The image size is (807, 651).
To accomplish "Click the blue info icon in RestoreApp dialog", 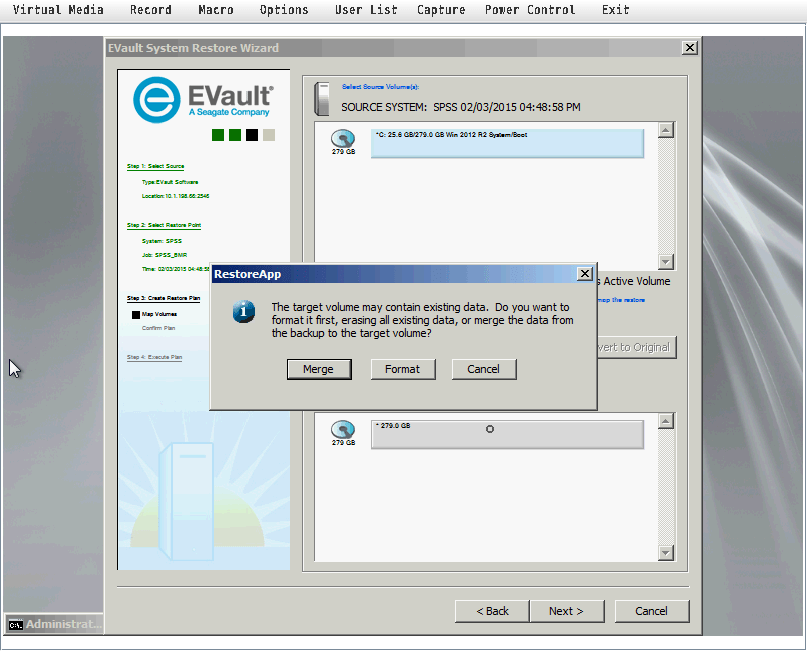I will [243, 311].
